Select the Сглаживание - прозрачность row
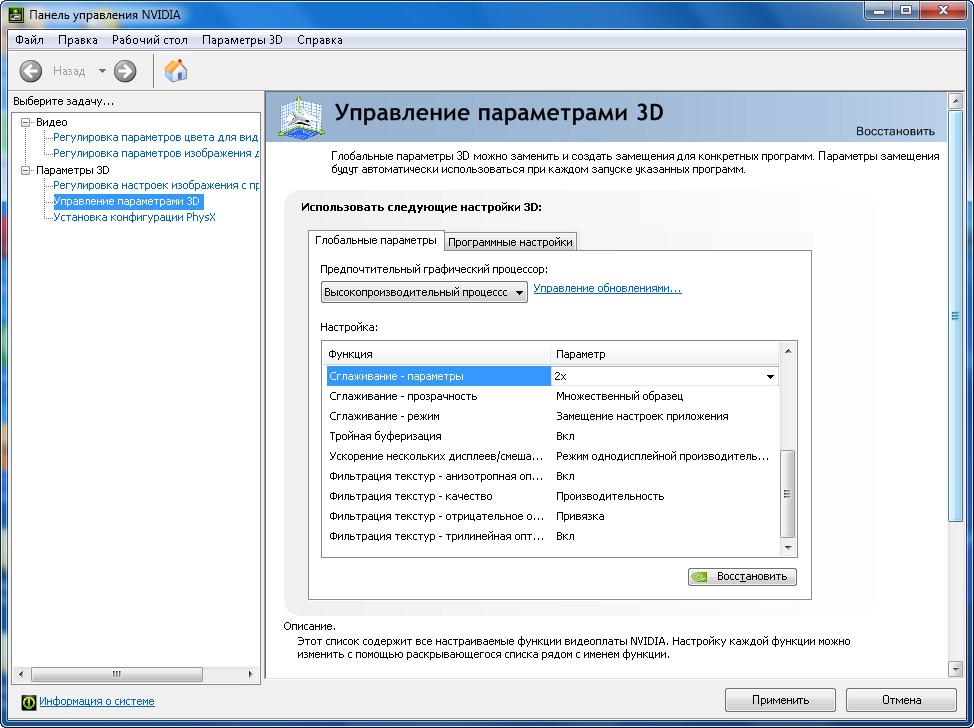This screenshot has height=728, width=974. click(552, 396)
